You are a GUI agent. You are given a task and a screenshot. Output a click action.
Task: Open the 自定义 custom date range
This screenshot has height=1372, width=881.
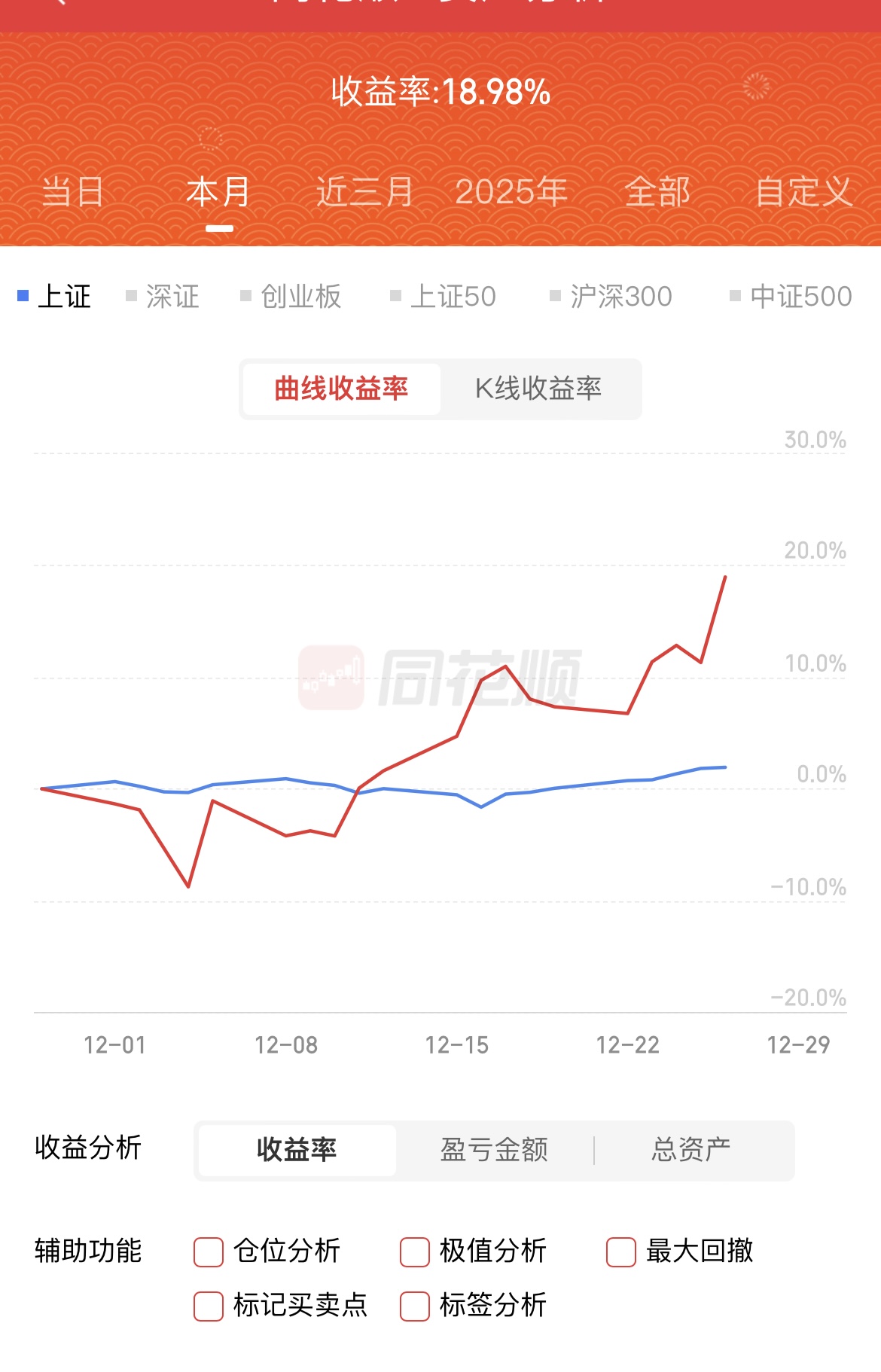803,192
